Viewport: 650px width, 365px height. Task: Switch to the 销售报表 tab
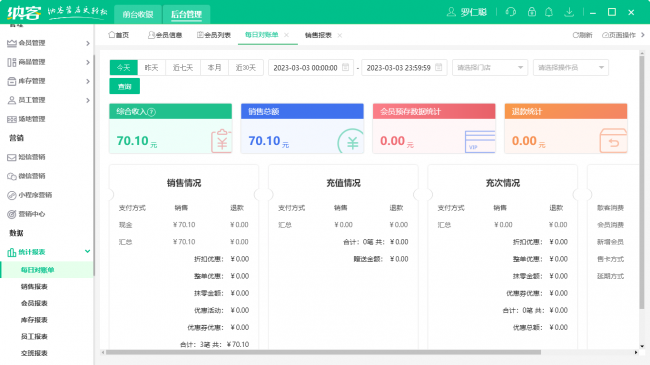(x=318, y=35)
